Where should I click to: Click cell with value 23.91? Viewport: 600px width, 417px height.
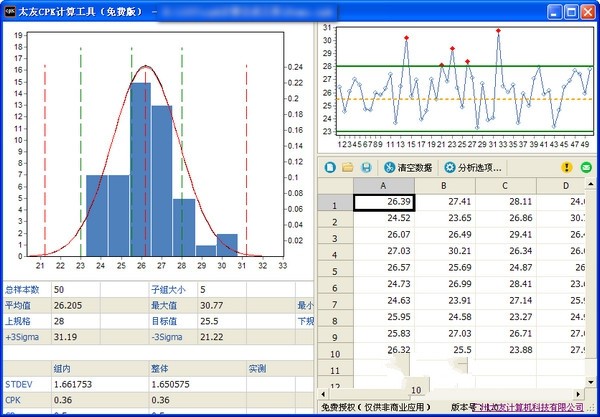tap(445, 301)
